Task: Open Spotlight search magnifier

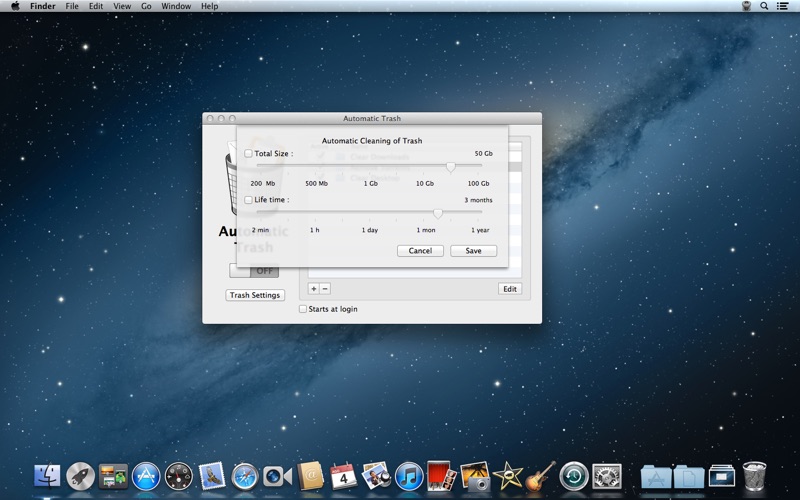Action: coord(764,6)
